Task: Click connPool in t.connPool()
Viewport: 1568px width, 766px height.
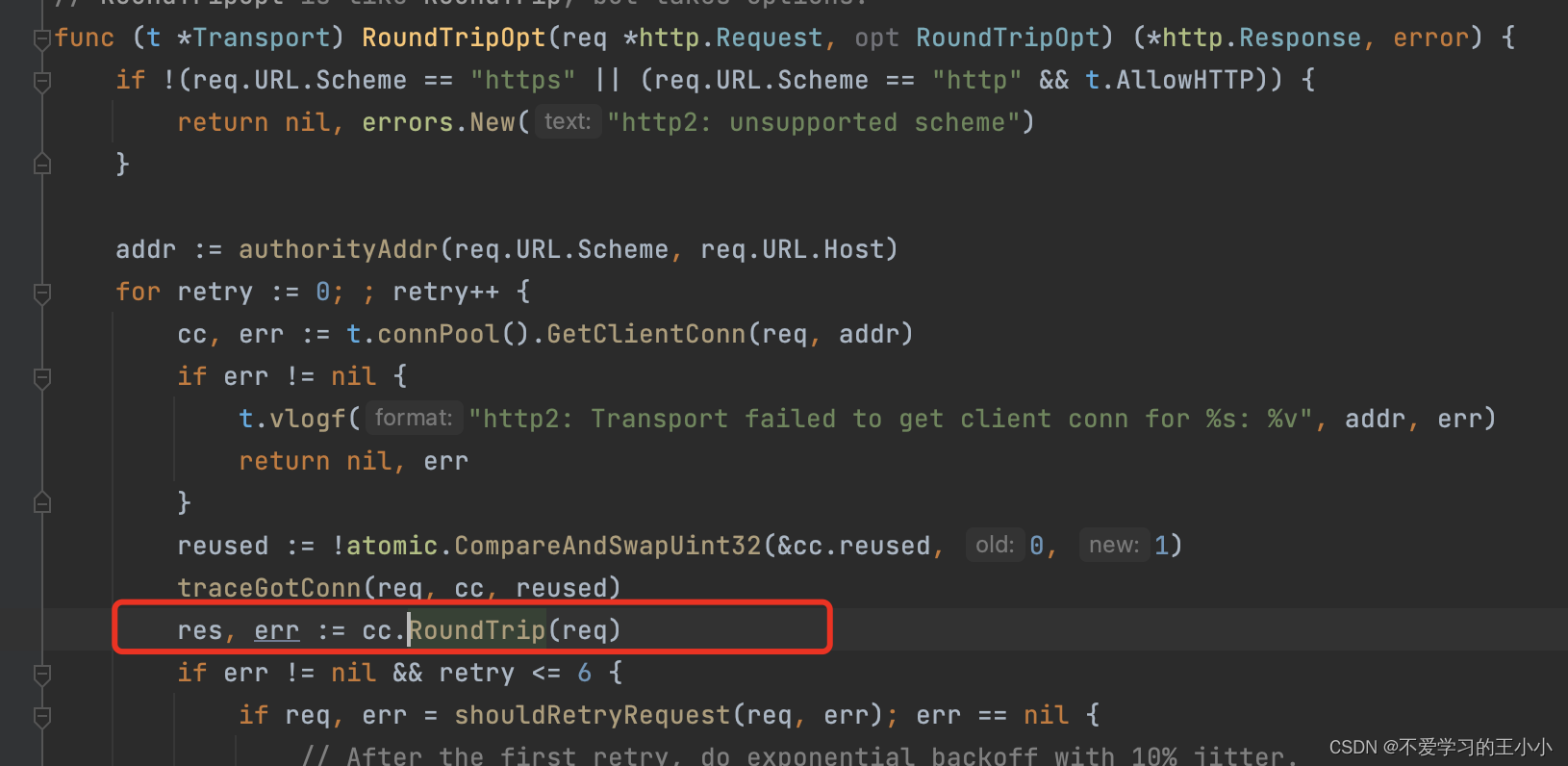Action: tap(439, 334)
